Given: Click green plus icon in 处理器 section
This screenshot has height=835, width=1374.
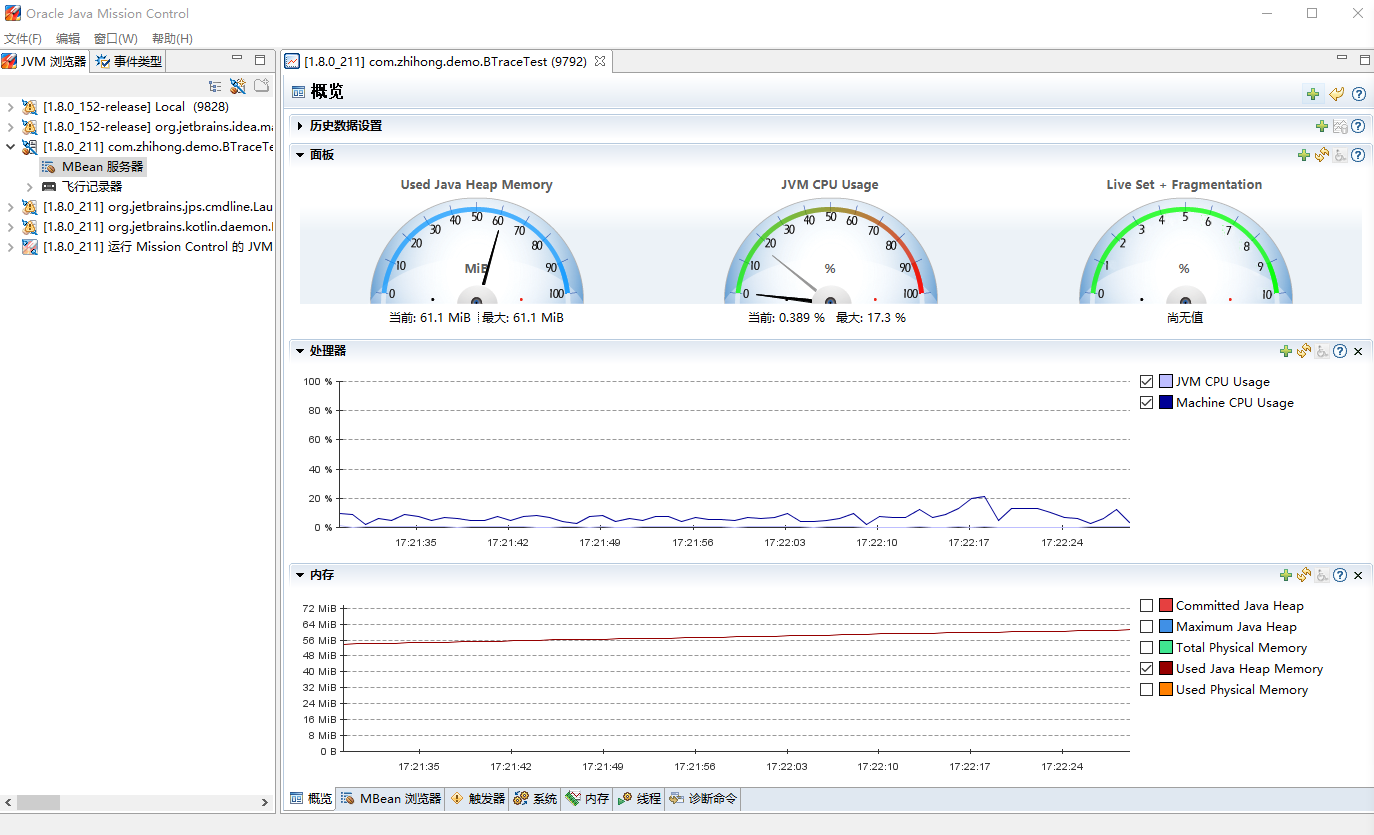Looking at the screenshot, I should (1286, 351).
